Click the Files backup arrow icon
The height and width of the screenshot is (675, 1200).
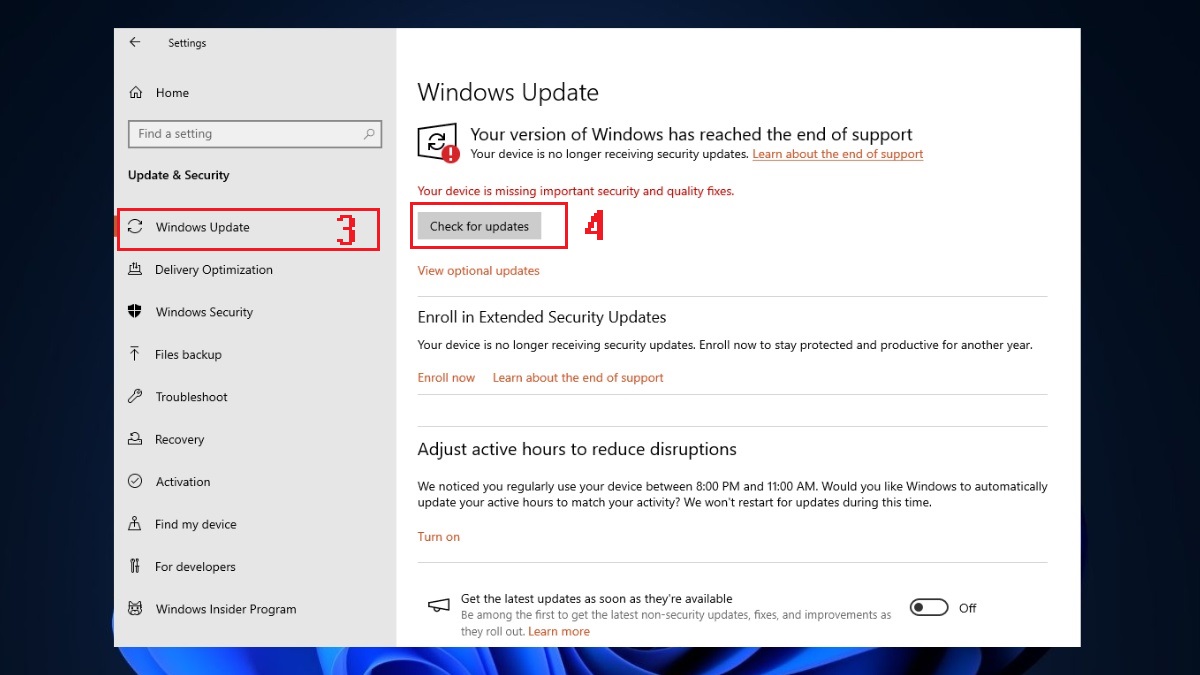(x=135, y=354)
